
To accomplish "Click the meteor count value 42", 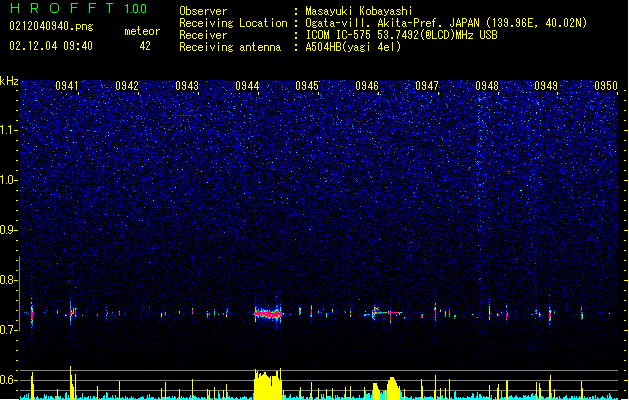I will pos(145,46).
